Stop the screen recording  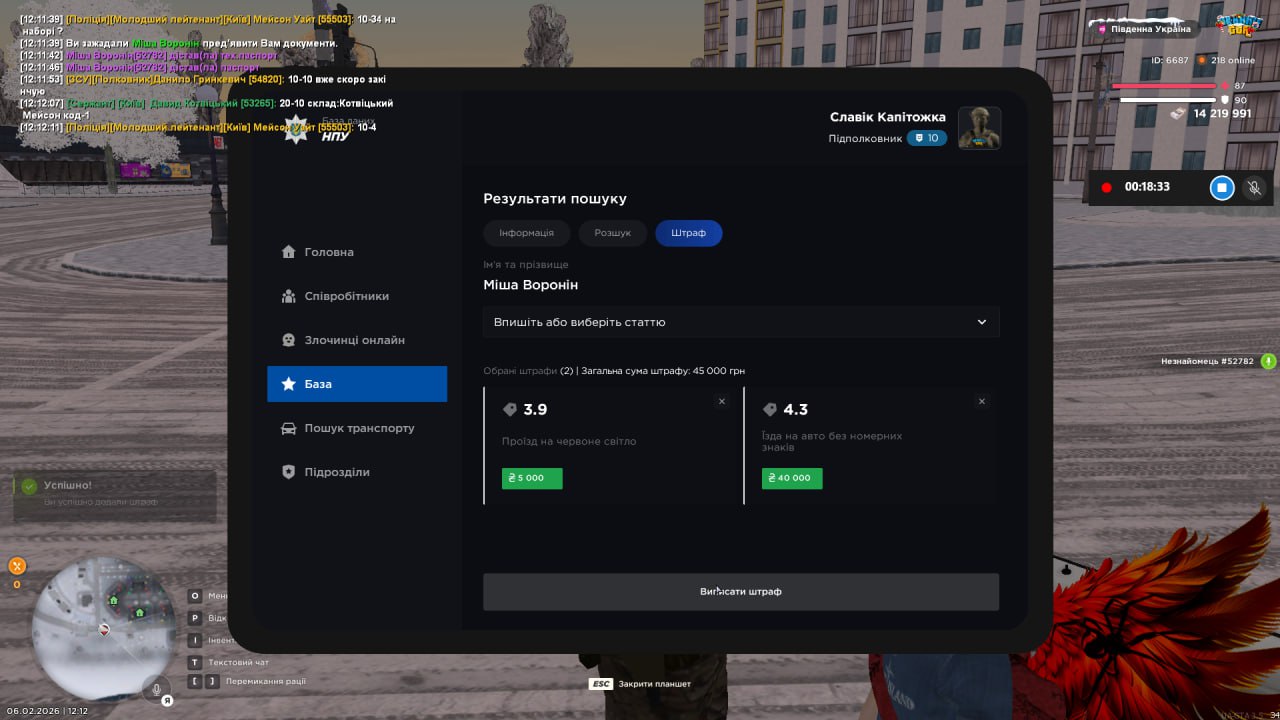tap(1222, 187)
